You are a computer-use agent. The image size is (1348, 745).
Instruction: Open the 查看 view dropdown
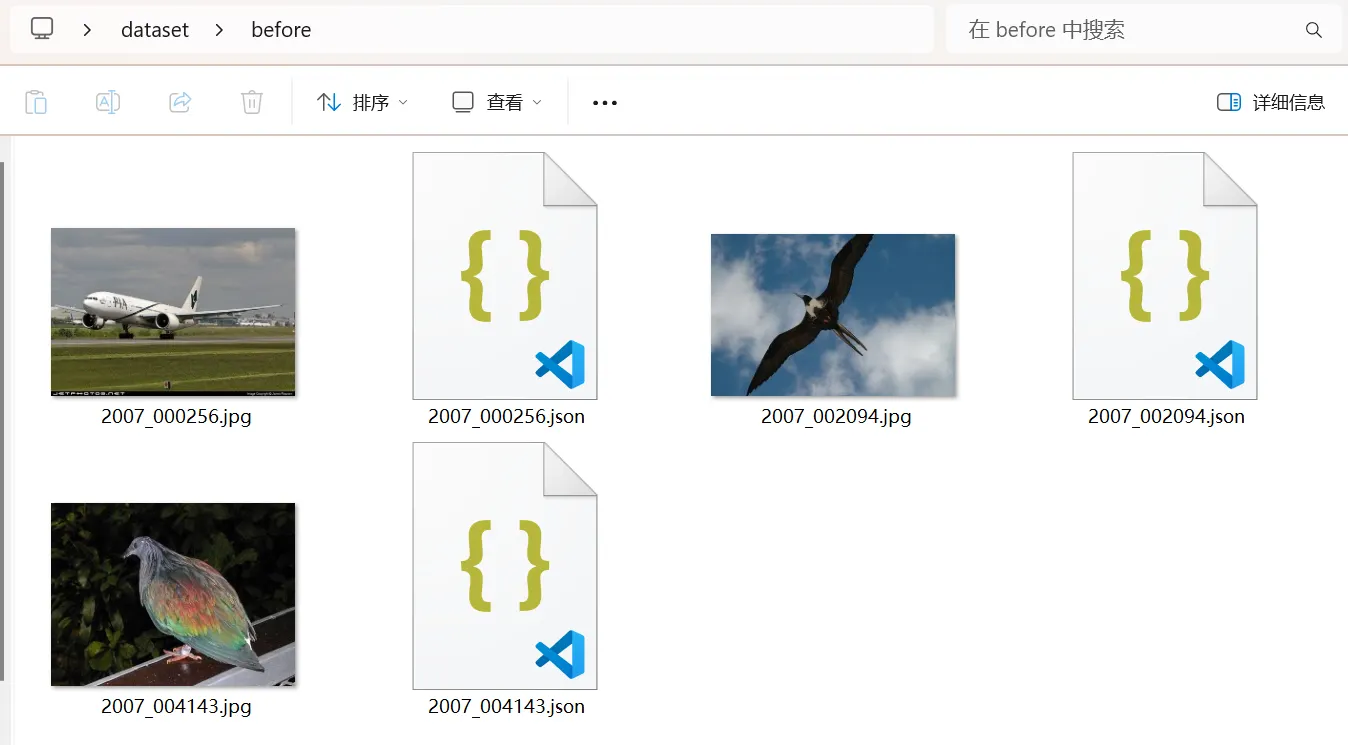tap(497, 102)
